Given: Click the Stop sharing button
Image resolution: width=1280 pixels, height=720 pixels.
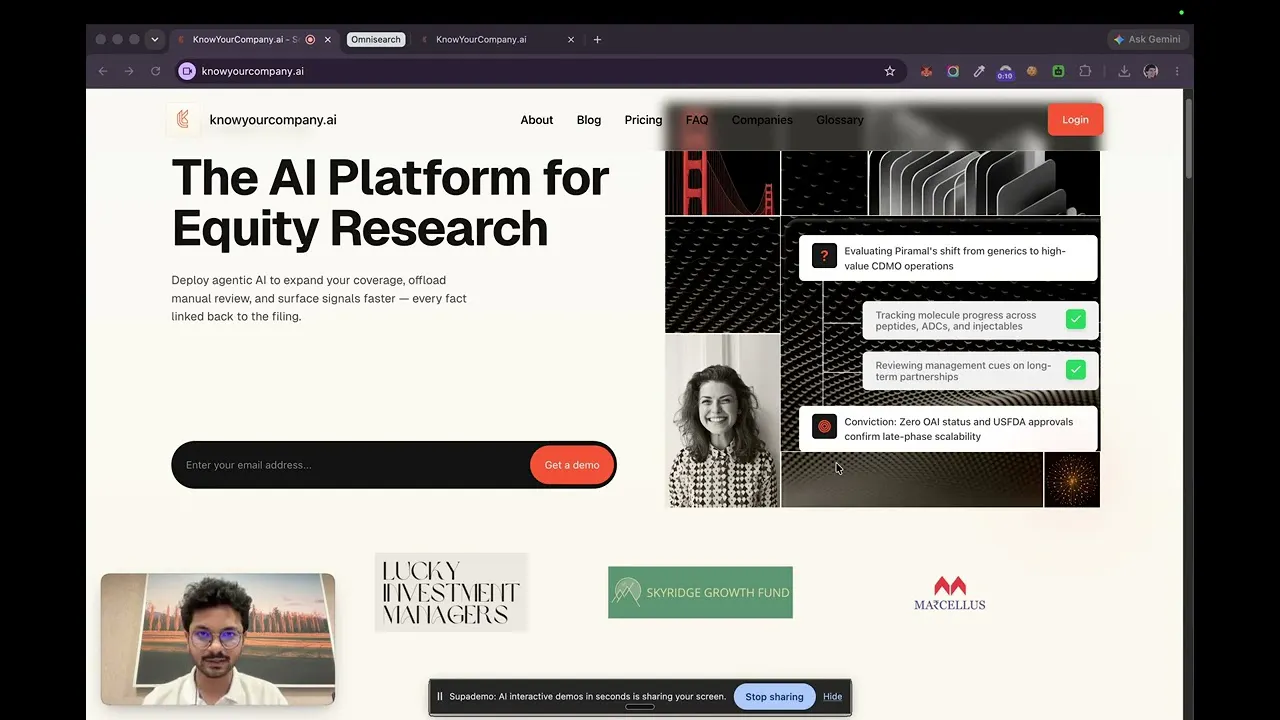Looking at the screenshot, I should coord(774,697).
